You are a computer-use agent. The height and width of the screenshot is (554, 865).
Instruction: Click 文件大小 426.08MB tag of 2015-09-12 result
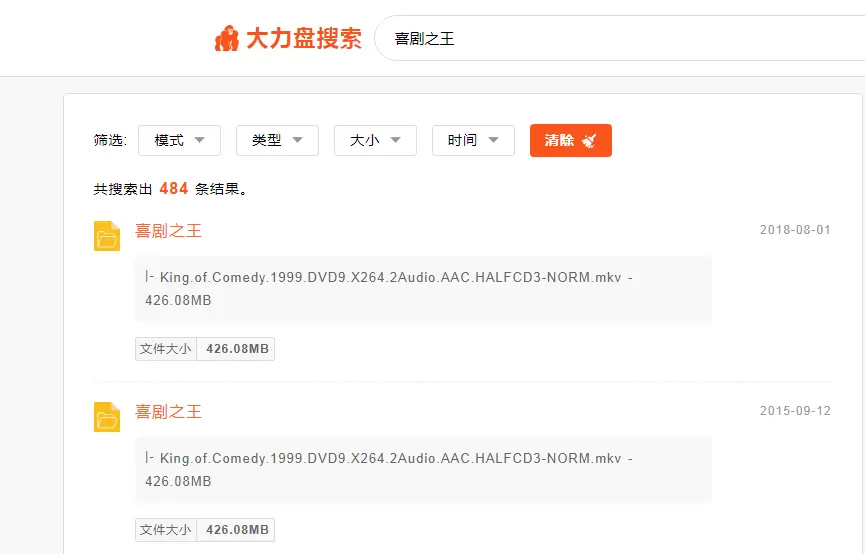click(205, 530)
